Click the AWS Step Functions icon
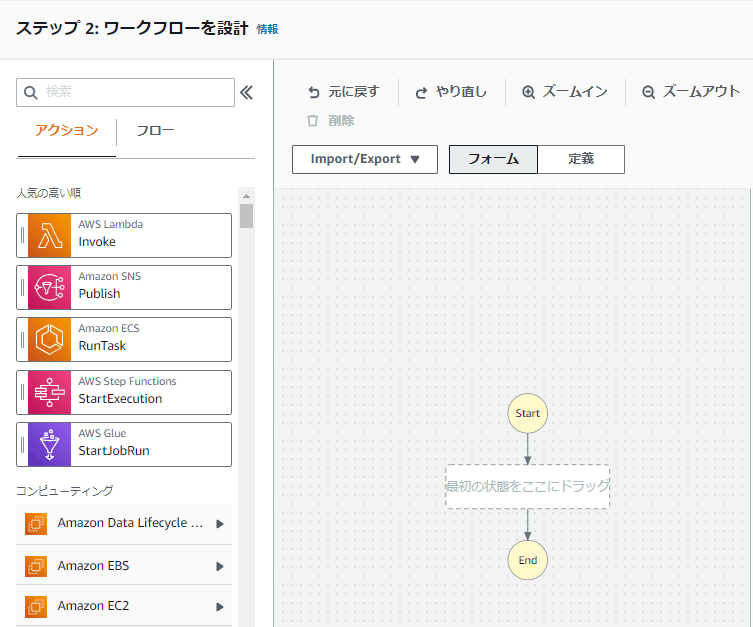The height and width of the screenshot is (627, 753). tap(49, 392)
